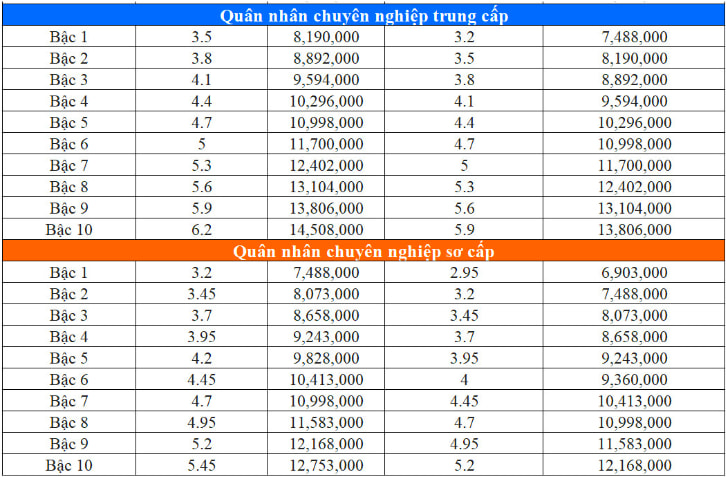Click "Bậc 7" in the sơ cấp section
This screenshot has width=726, height=477.
pos(69,400)
